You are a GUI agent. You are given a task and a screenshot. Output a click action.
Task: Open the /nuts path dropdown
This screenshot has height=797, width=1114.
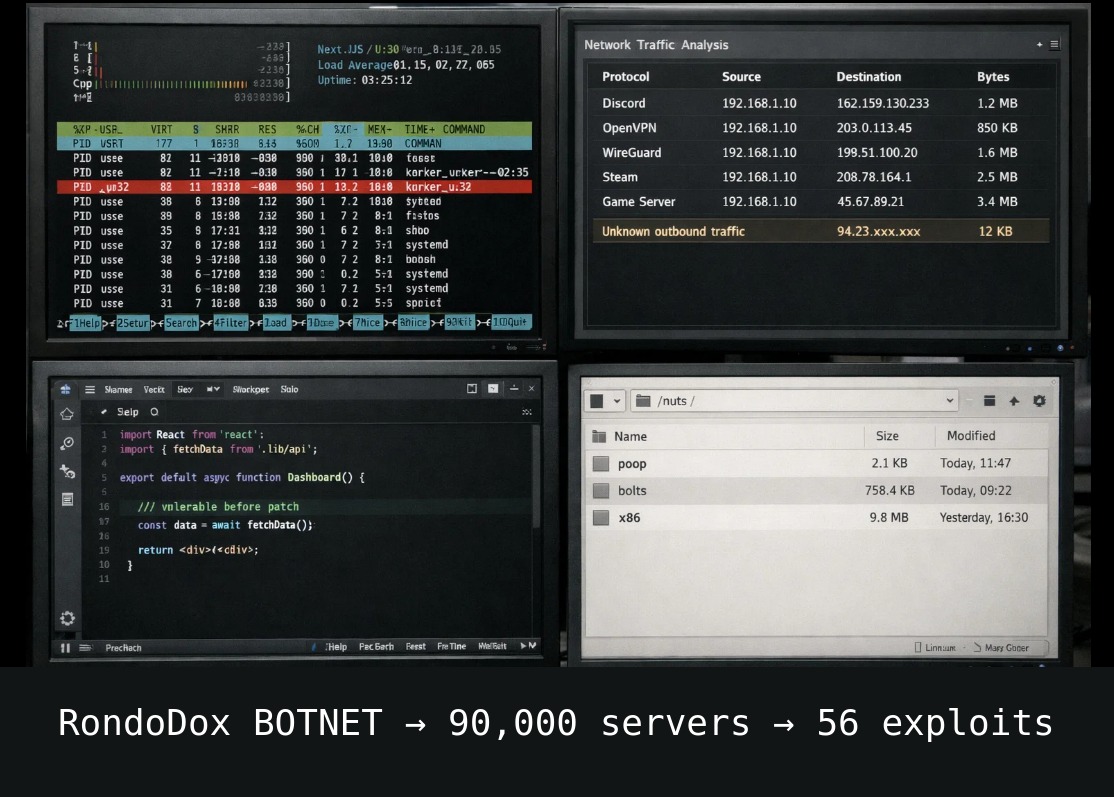pos(950,400)
